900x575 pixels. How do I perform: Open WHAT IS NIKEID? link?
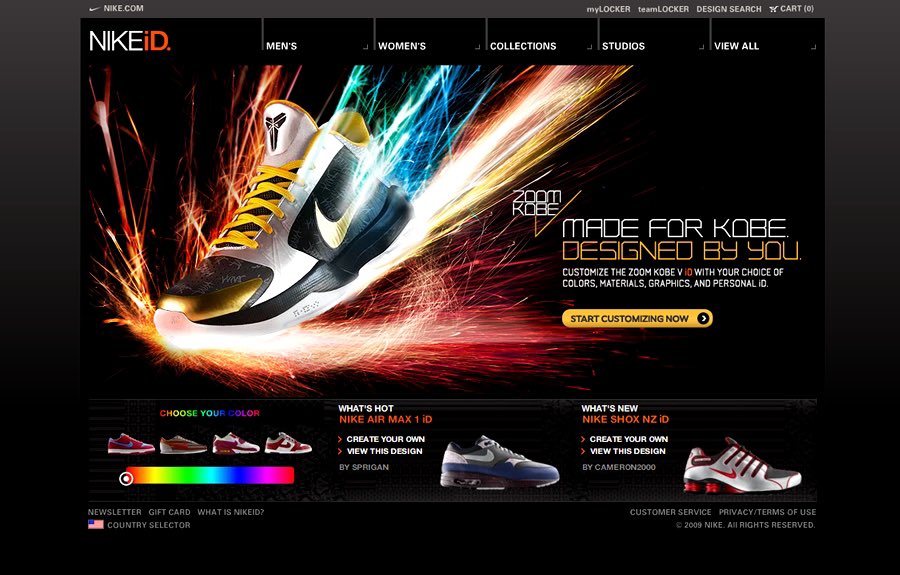[x=231, y=512]
